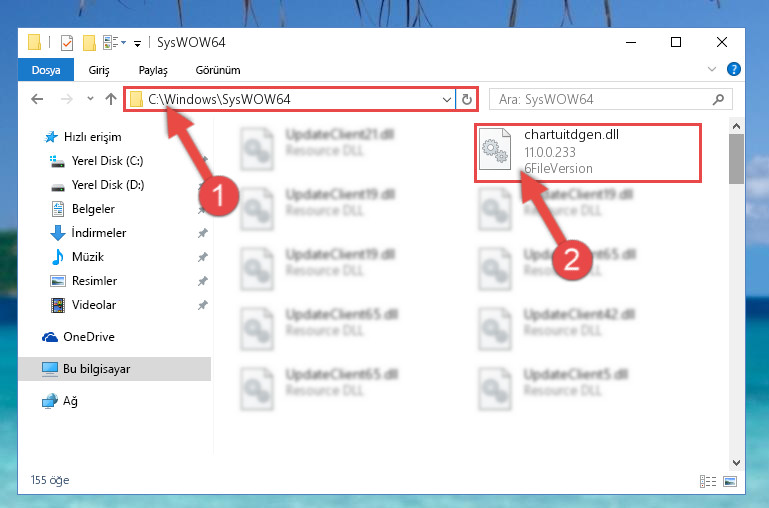Screen dimensions: 769x508
Task: Click the Back navigation arrow
Action: (37, 99)
